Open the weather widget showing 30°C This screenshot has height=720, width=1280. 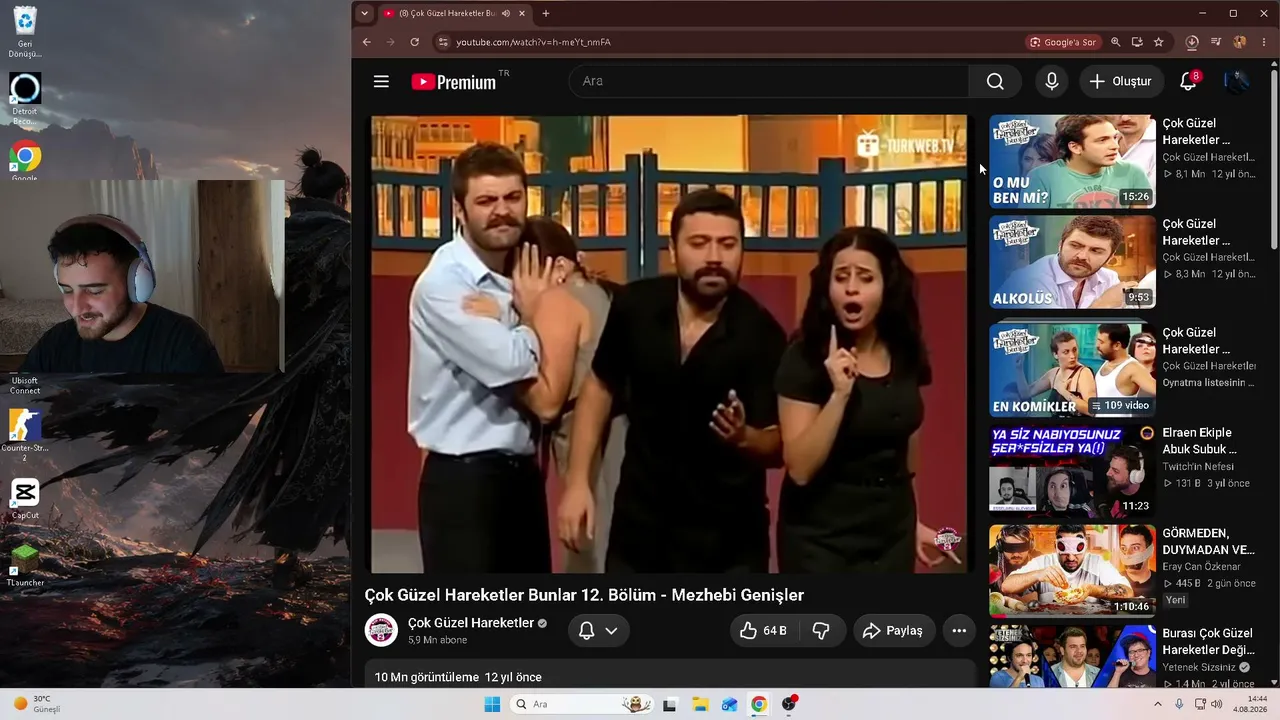click(36, 704)
